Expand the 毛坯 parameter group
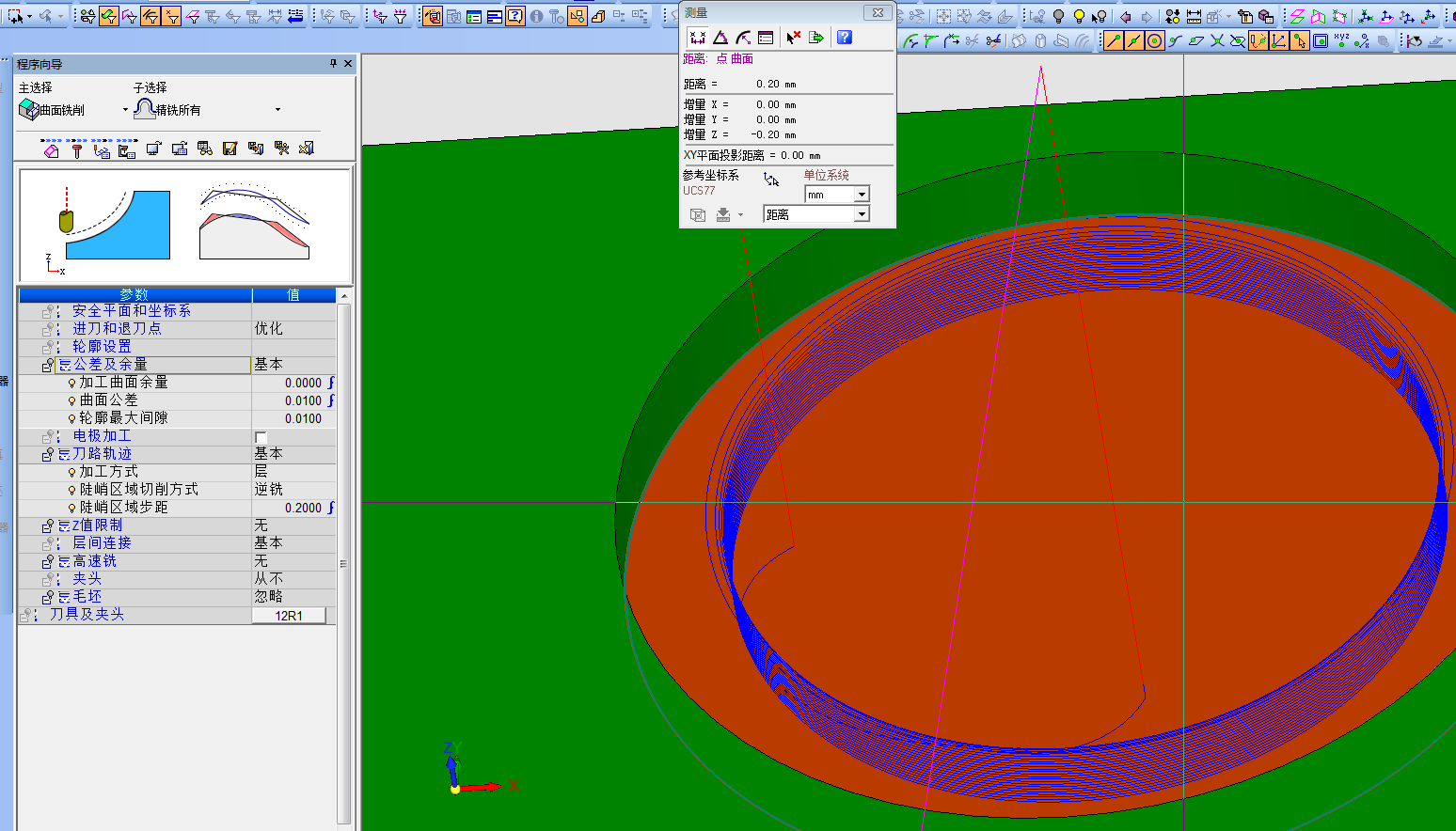 [47, 598]
